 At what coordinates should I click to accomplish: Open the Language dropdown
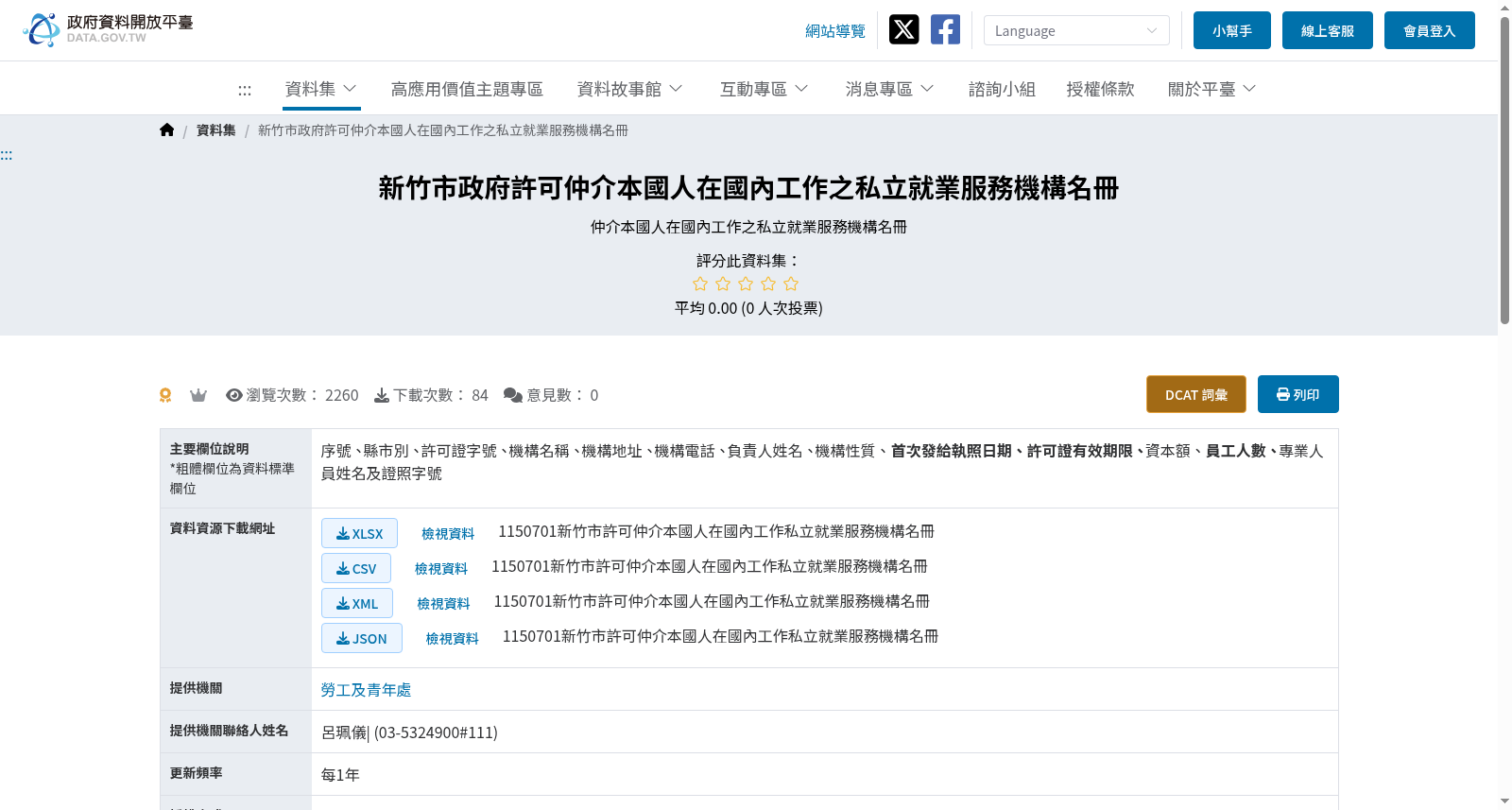(x=1076, y=30)
